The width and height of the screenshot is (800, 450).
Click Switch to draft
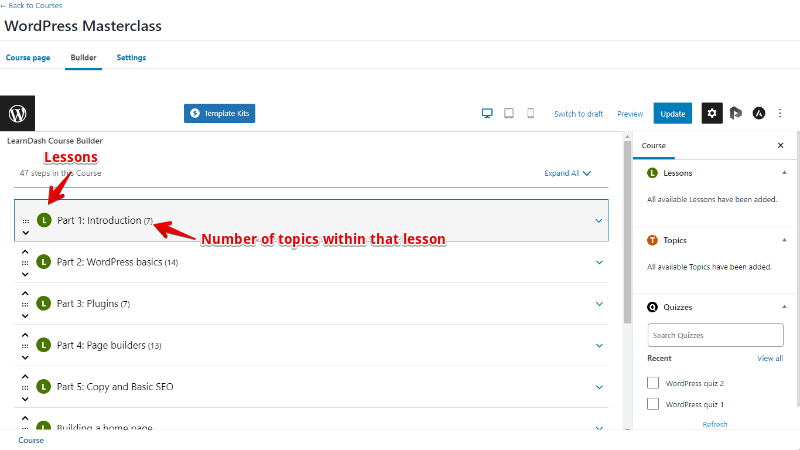(579, 114)
